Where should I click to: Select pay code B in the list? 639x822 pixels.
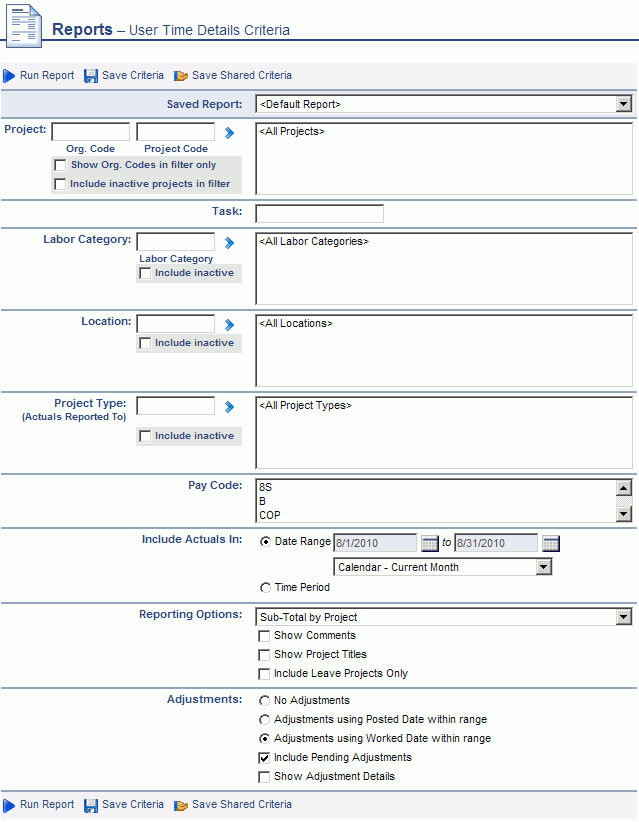click(x=263, y=502)
